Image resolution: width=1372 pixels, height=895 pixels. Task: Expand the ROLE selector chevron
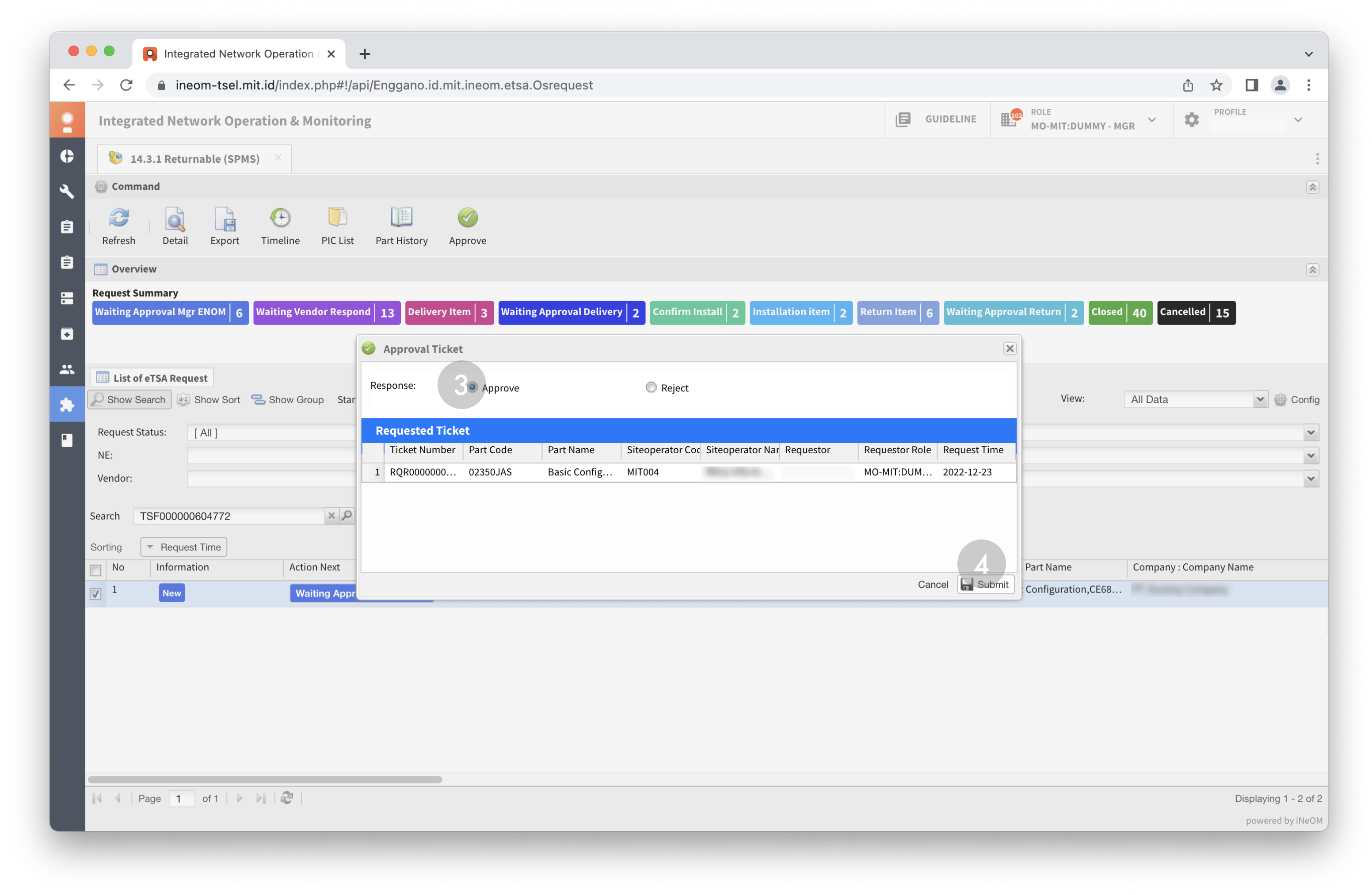click(x=1151, y=119)
